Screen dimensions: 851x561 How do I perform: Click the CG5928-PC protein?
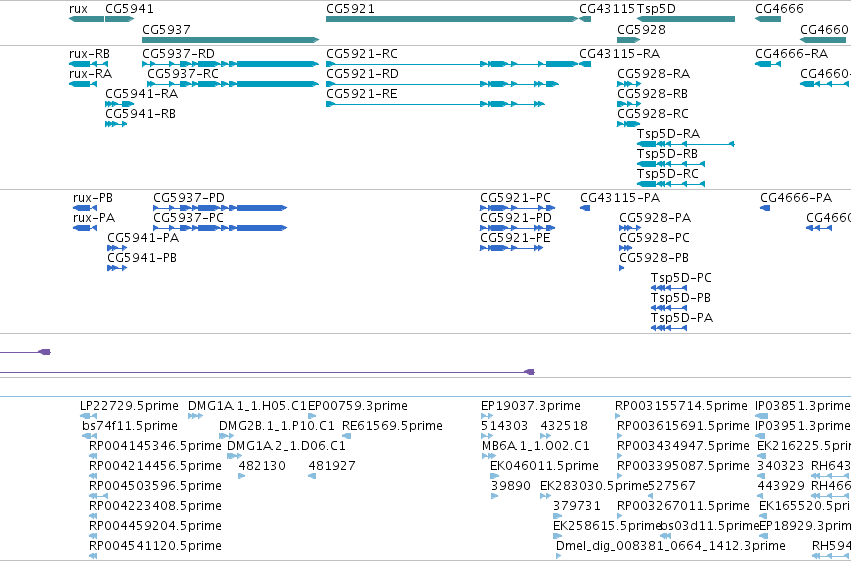626,248
